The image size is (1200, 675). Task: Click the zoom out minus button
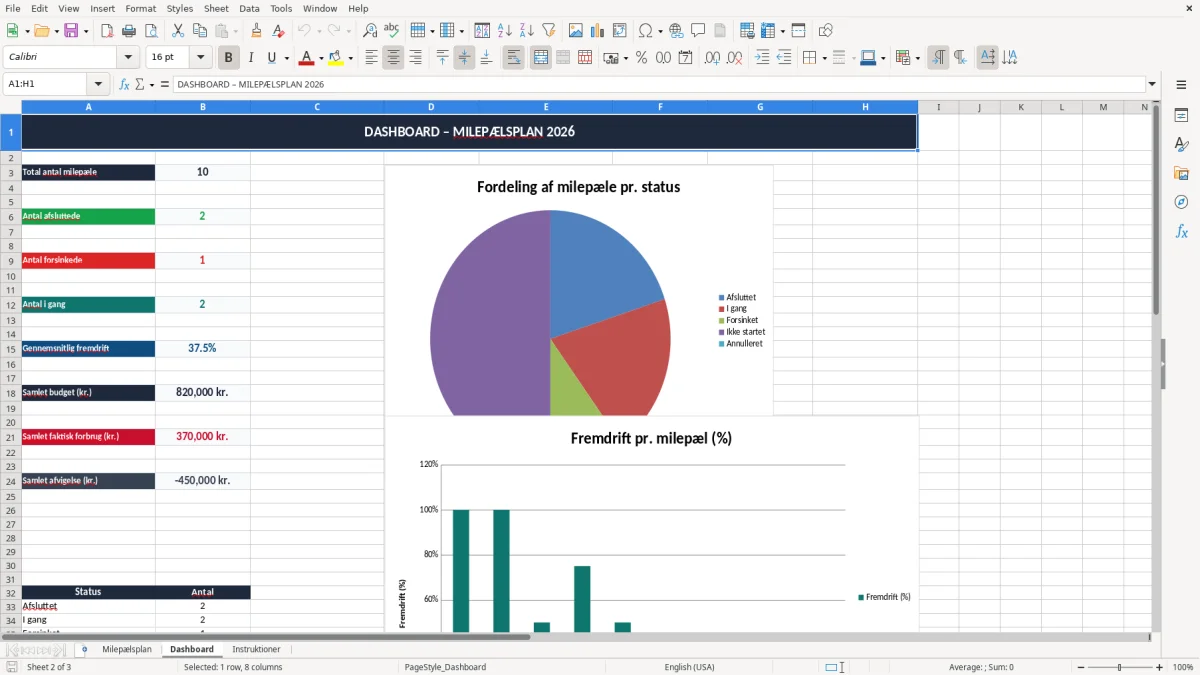1079,667
